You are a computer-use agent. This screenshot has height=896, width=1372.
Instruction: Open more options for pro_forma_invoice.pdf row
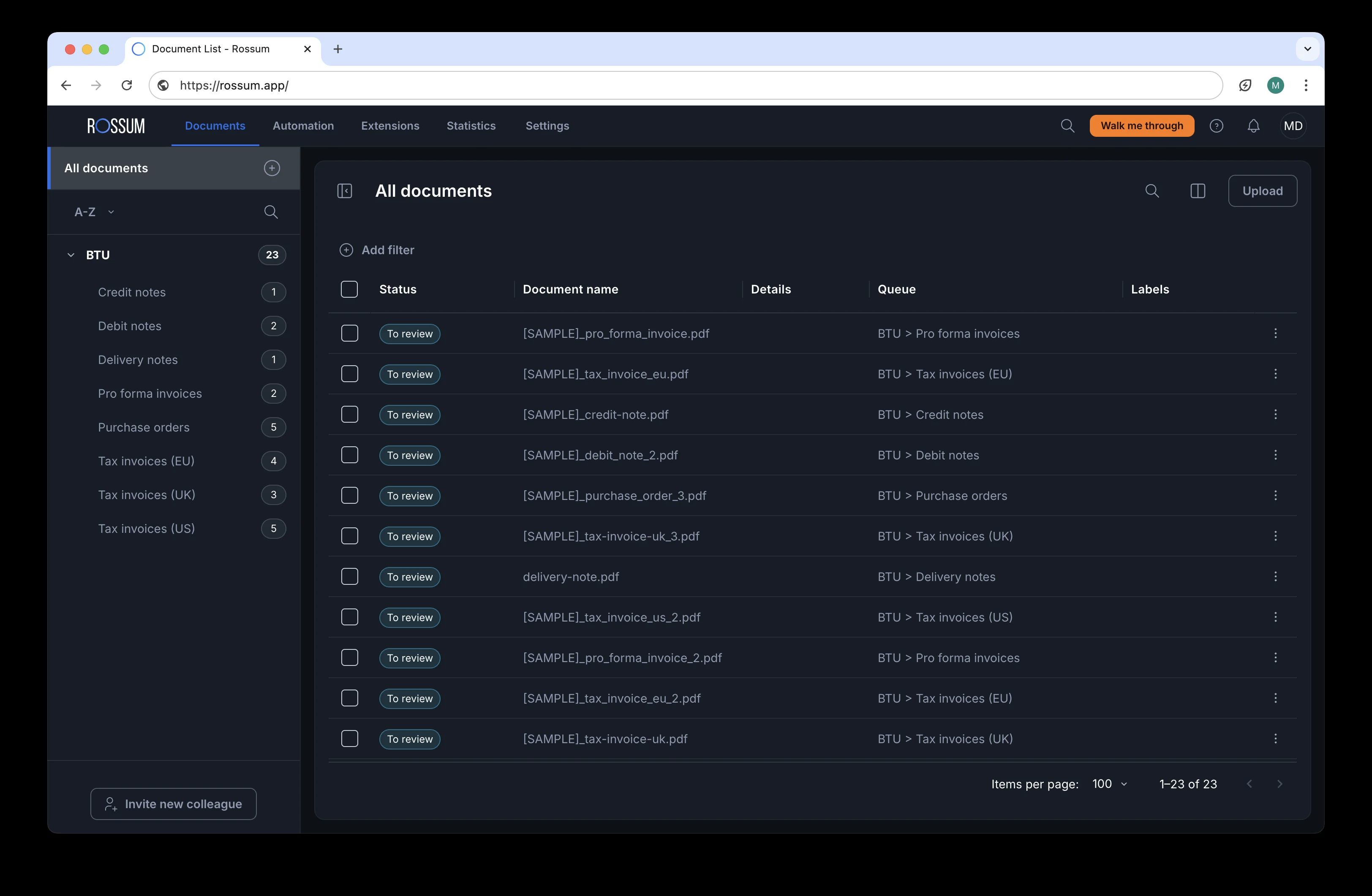coord(1275,333)
